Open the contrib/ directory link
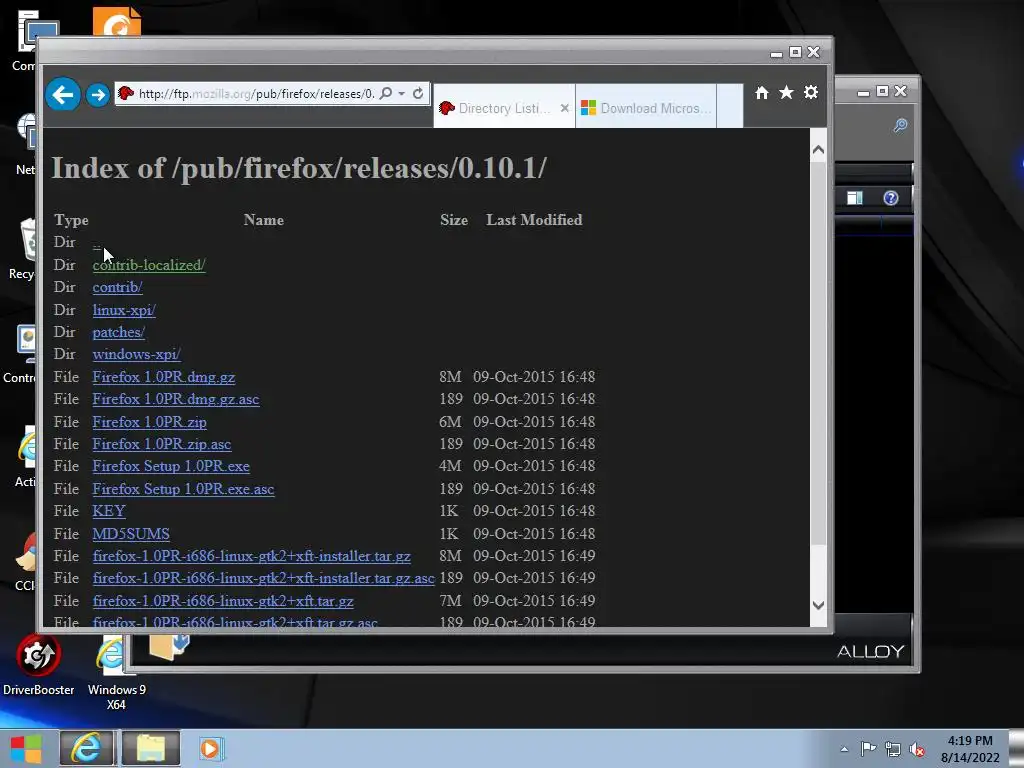This screenshot has height=768, width=1024. point(118,287)
